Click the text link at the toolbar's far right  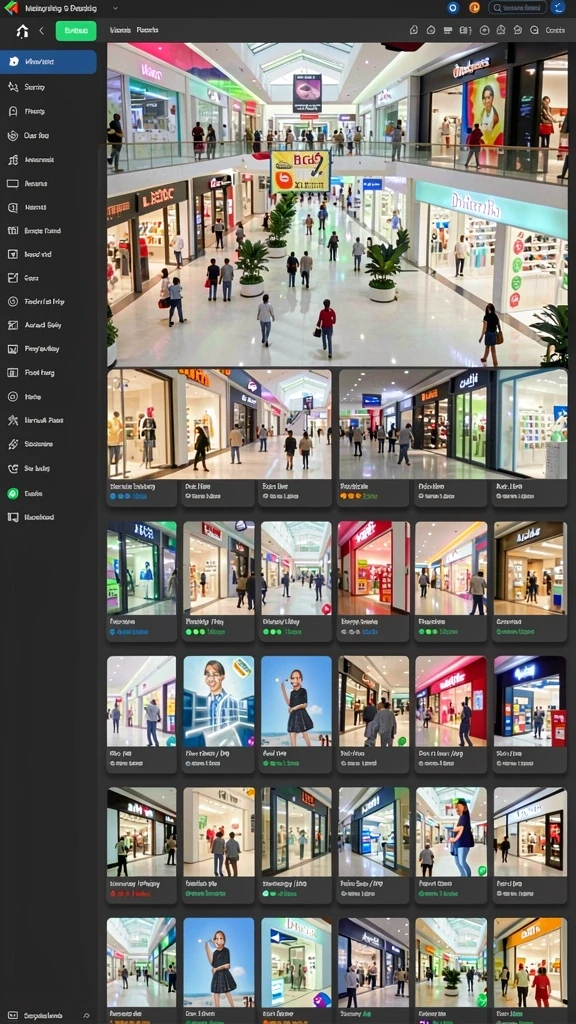click(x=555, y=30)
